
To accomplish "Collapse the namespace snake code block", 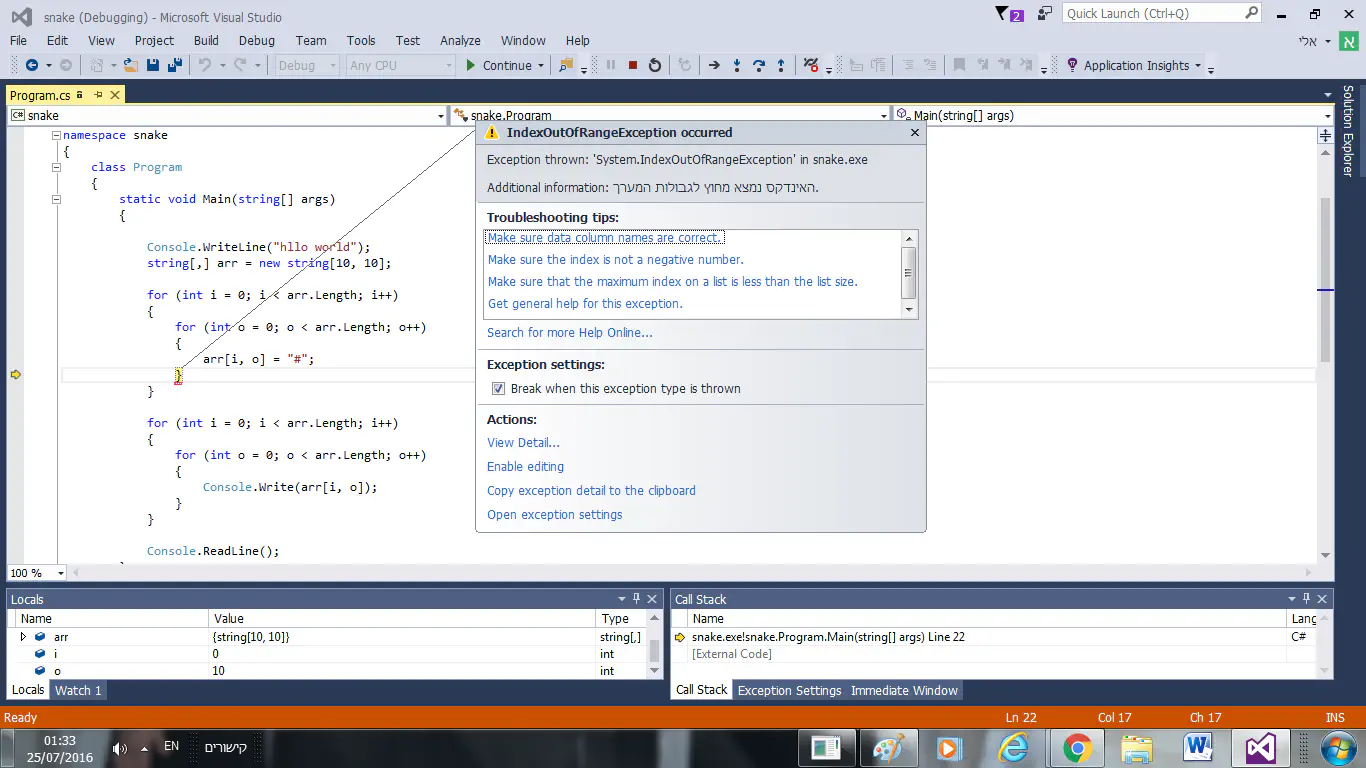I will point(57,135).
